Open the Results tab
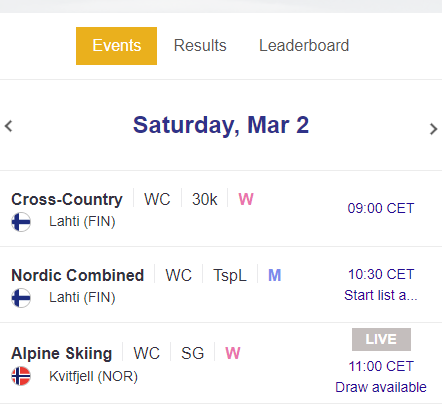 click(200, 45)
